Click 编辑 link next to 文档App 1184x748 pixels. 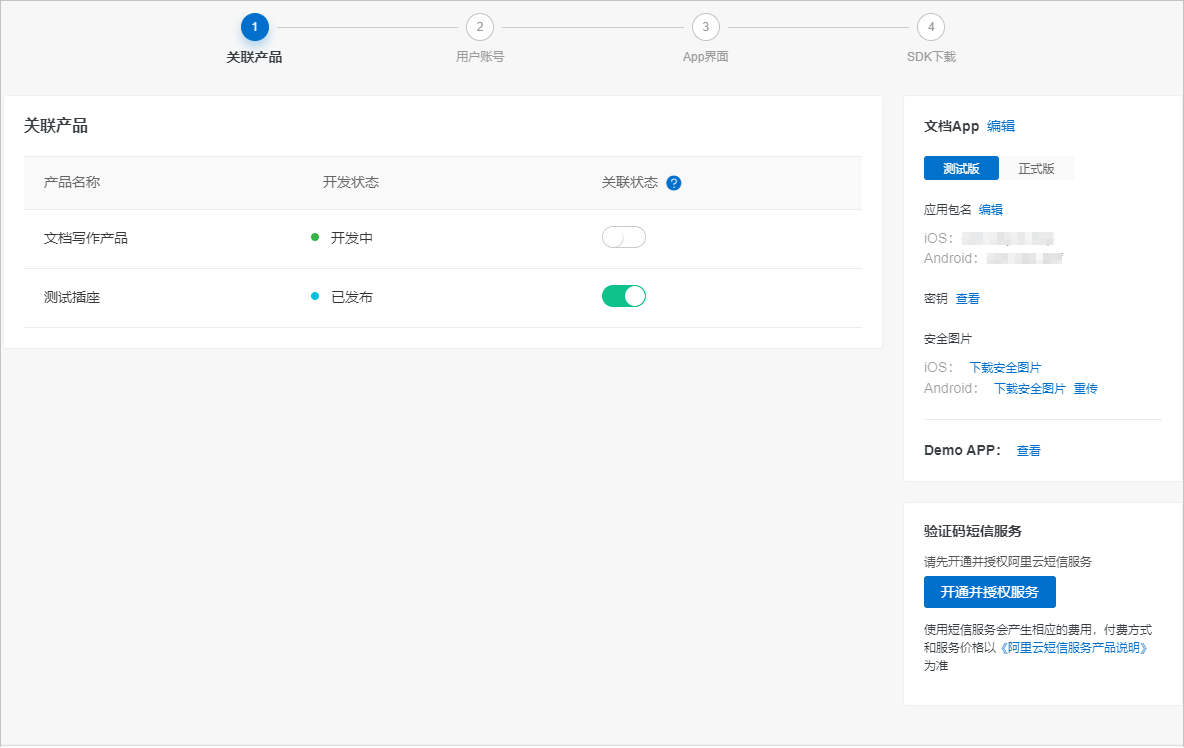pos(1001,126)
